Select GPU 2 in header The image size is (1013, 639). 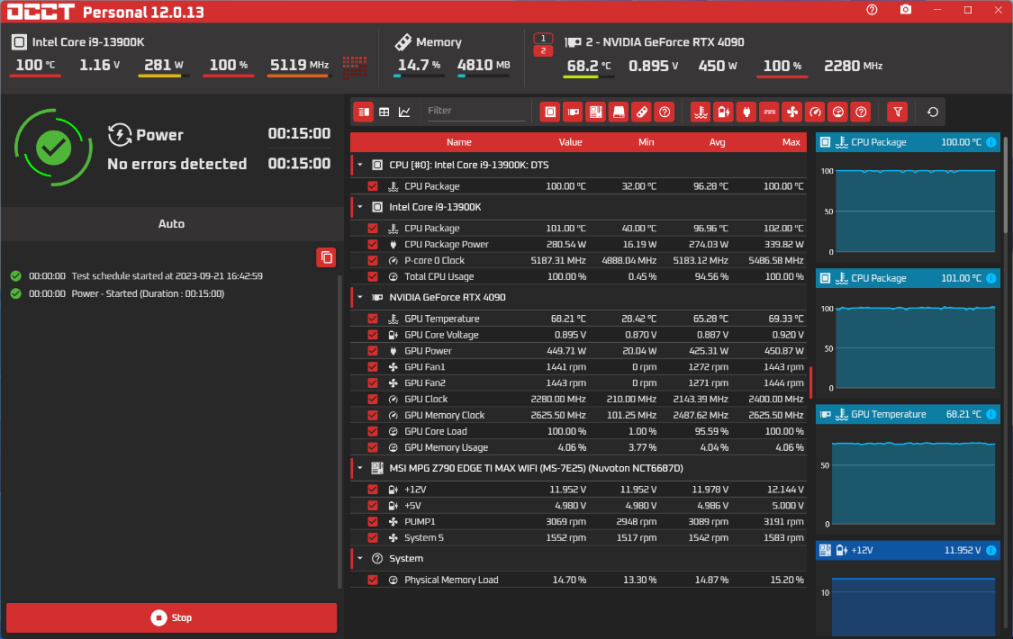click(543, 50)
